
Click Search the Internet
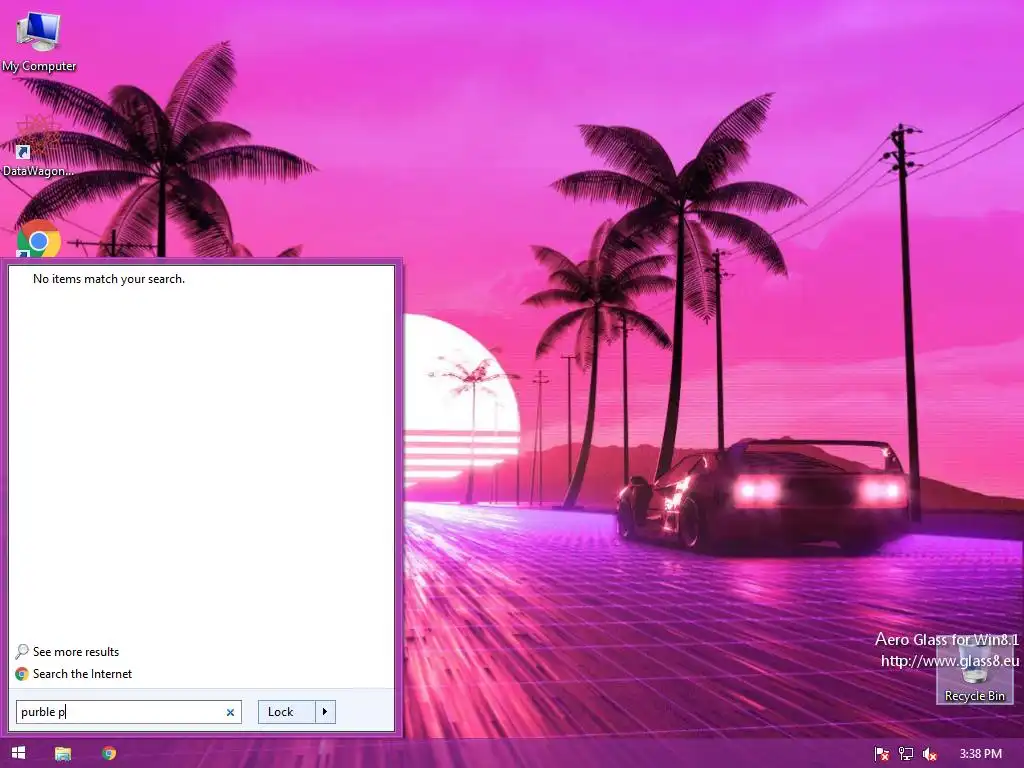[x=74, y=673]
